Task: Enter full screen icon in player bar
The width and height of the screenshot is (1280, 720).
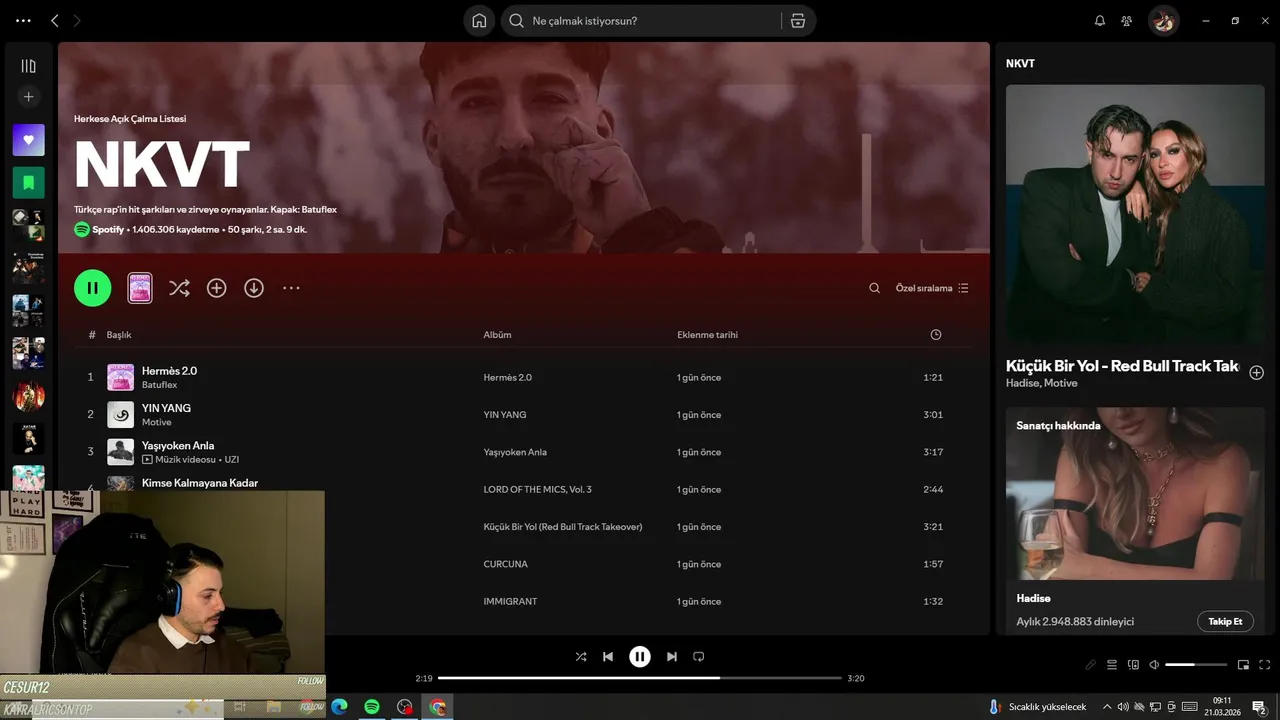Action: pyautogui.click(x=1264, y=665)
